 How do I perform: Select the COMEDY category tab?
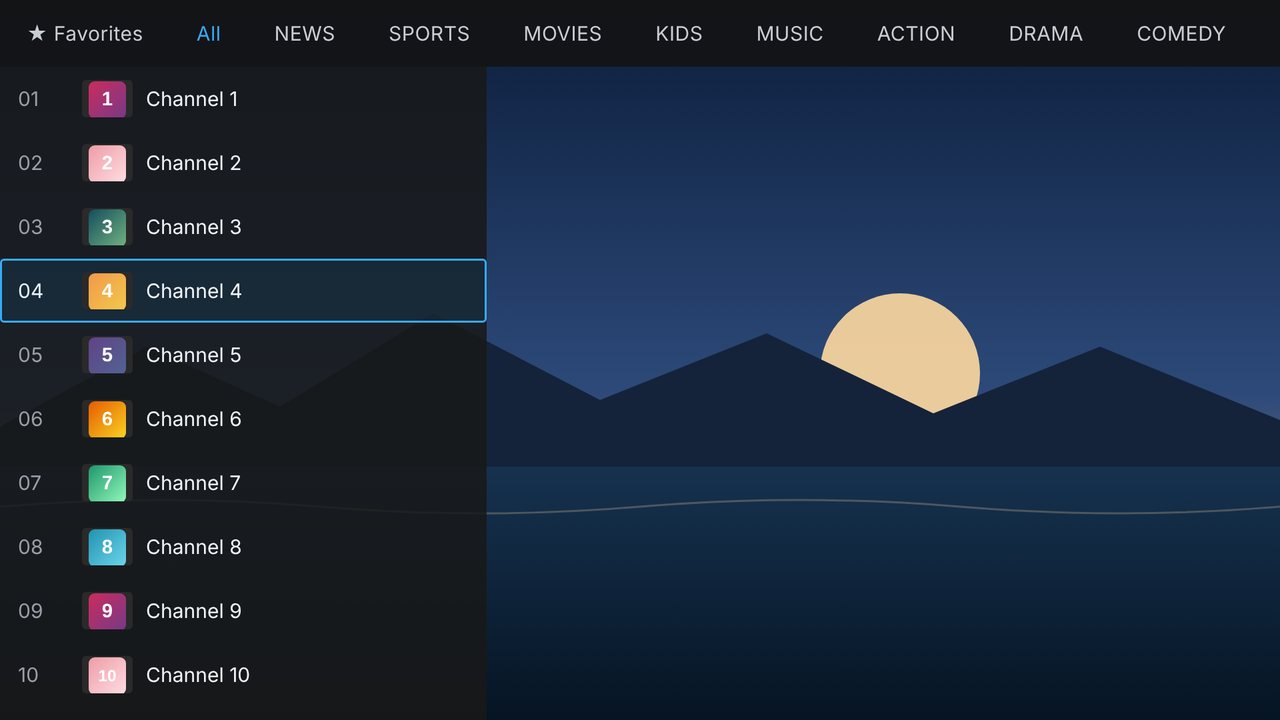(x=1181, y=34)
